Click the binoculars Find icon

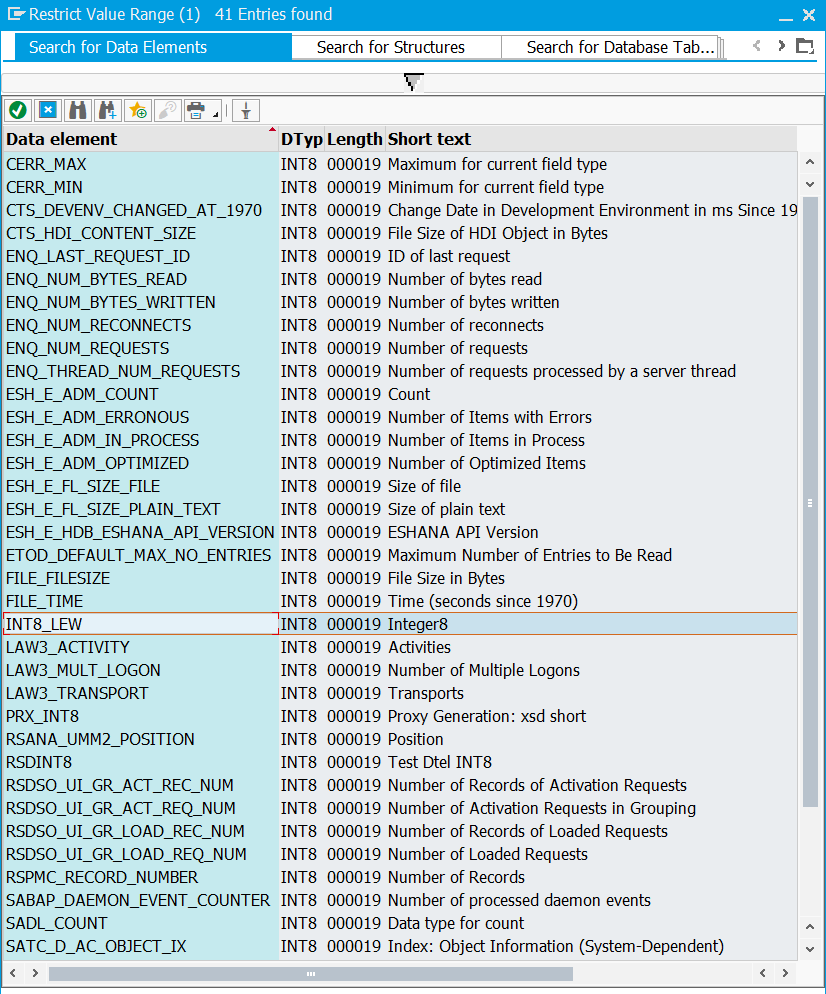(77, 110)
